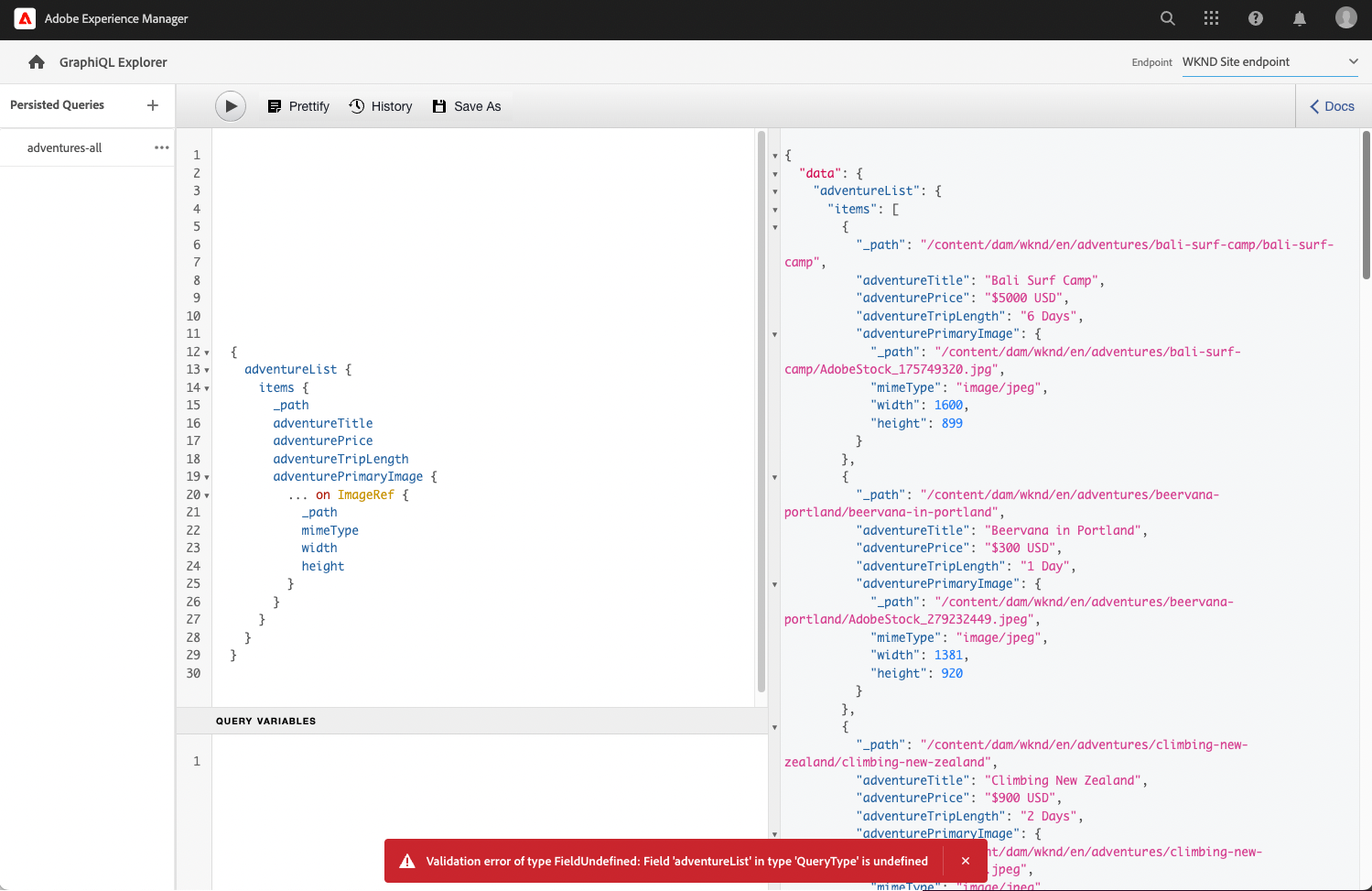Collapse the data object in results
The image size is (1372, 891).
(x=775, y=173)
